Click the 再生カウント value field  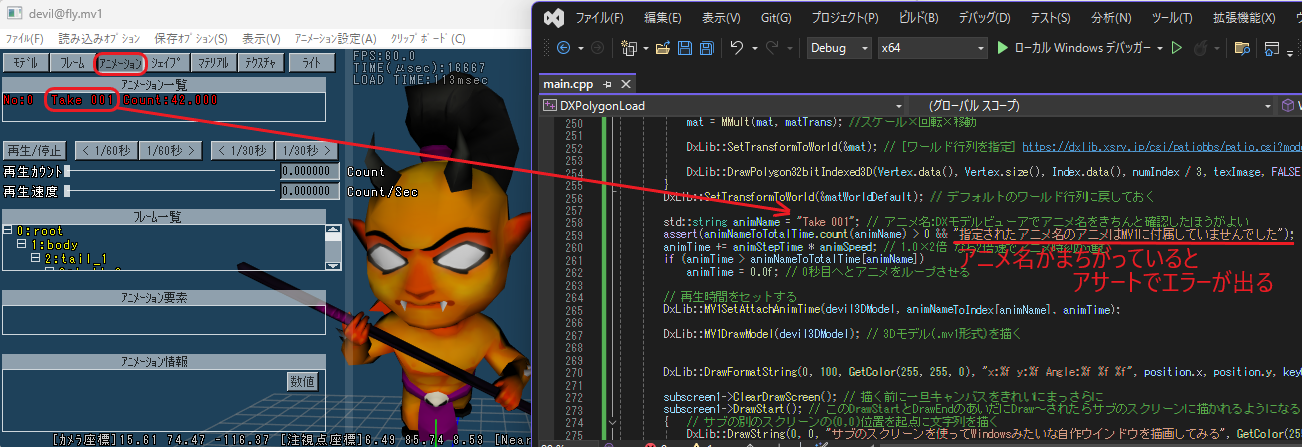click(311, 172)
